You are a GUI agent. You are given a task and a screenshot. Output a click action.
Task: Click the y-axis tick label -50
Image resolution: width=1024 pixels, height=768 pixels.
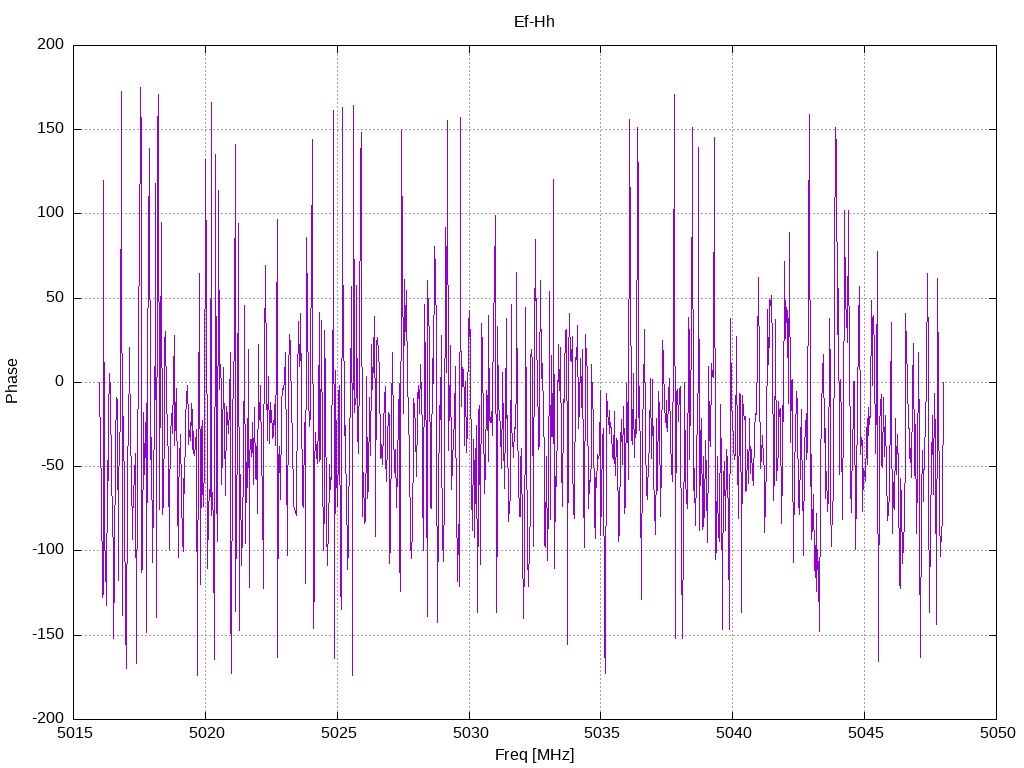53,466
